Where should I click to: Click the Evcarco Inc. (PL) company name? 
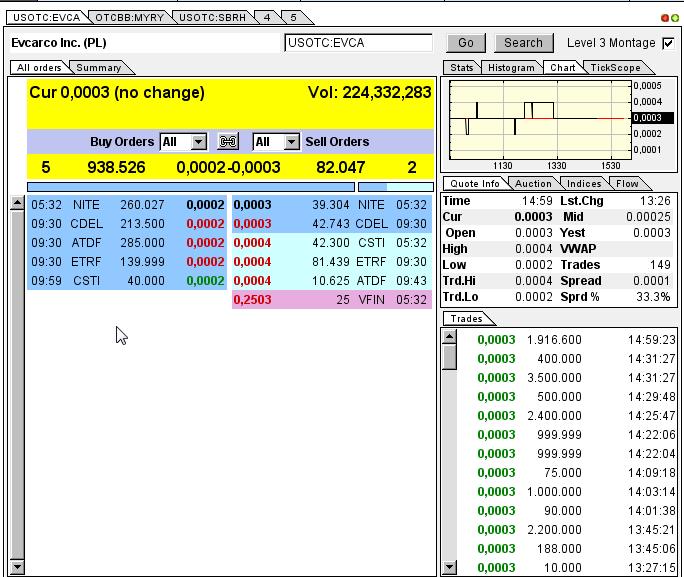pyautogui.click(x=59, y=43)
